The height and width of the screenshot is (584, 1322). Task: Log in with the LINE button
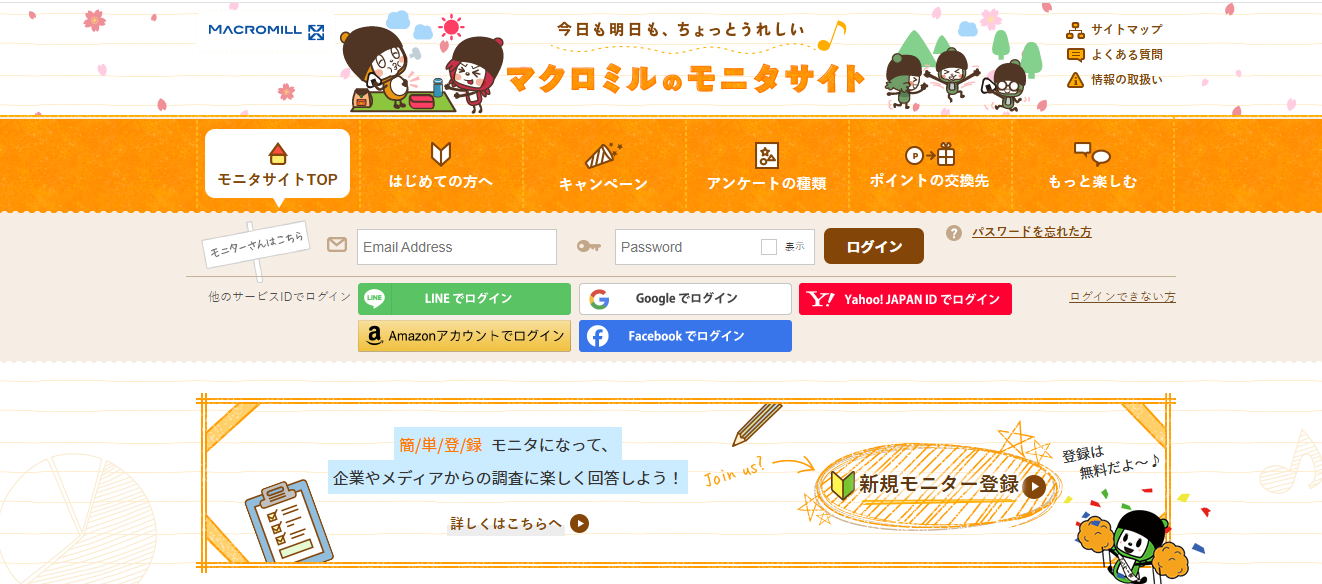(464, 299)
